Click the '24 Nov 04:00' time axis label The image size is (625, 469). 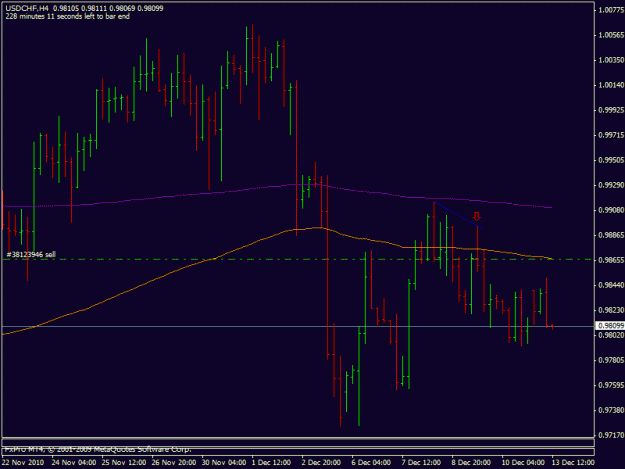pyautogui.click(x=74, y=462)
